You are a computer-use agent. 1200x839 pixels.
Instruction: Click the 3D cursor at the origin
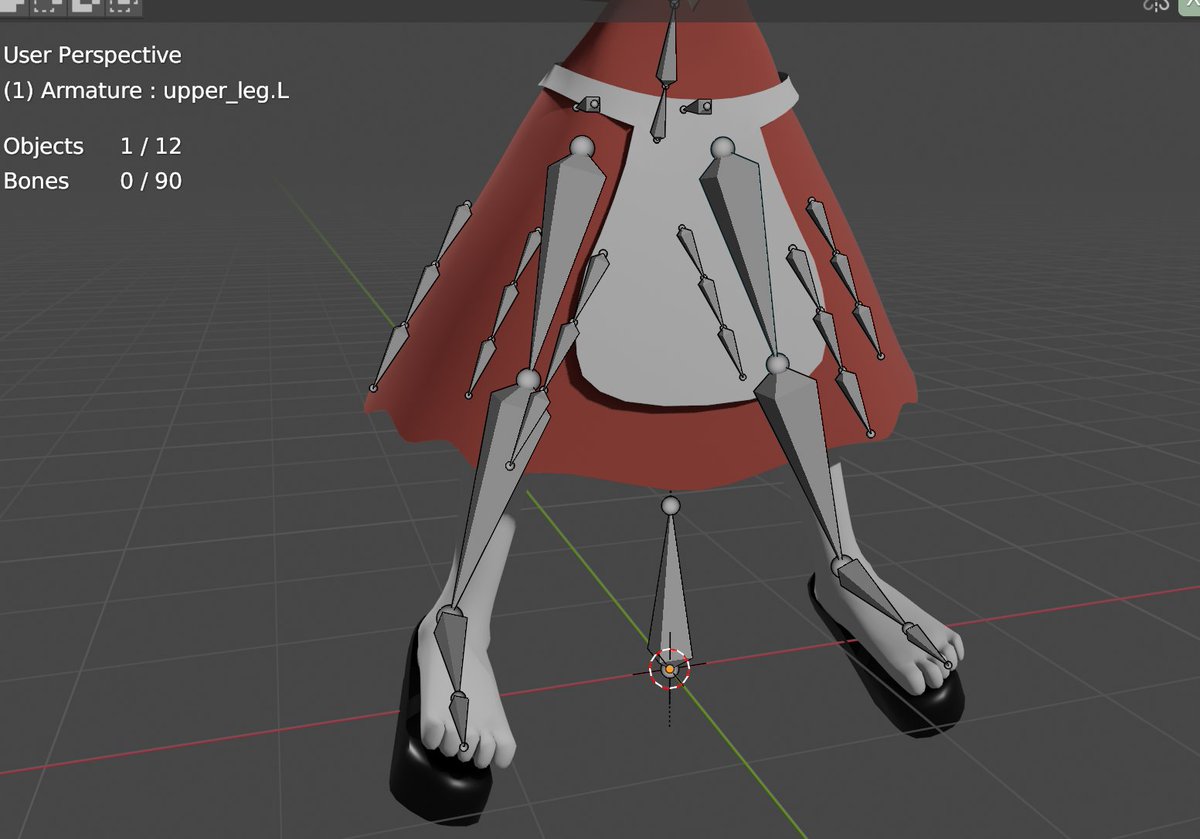click(669, 669)
